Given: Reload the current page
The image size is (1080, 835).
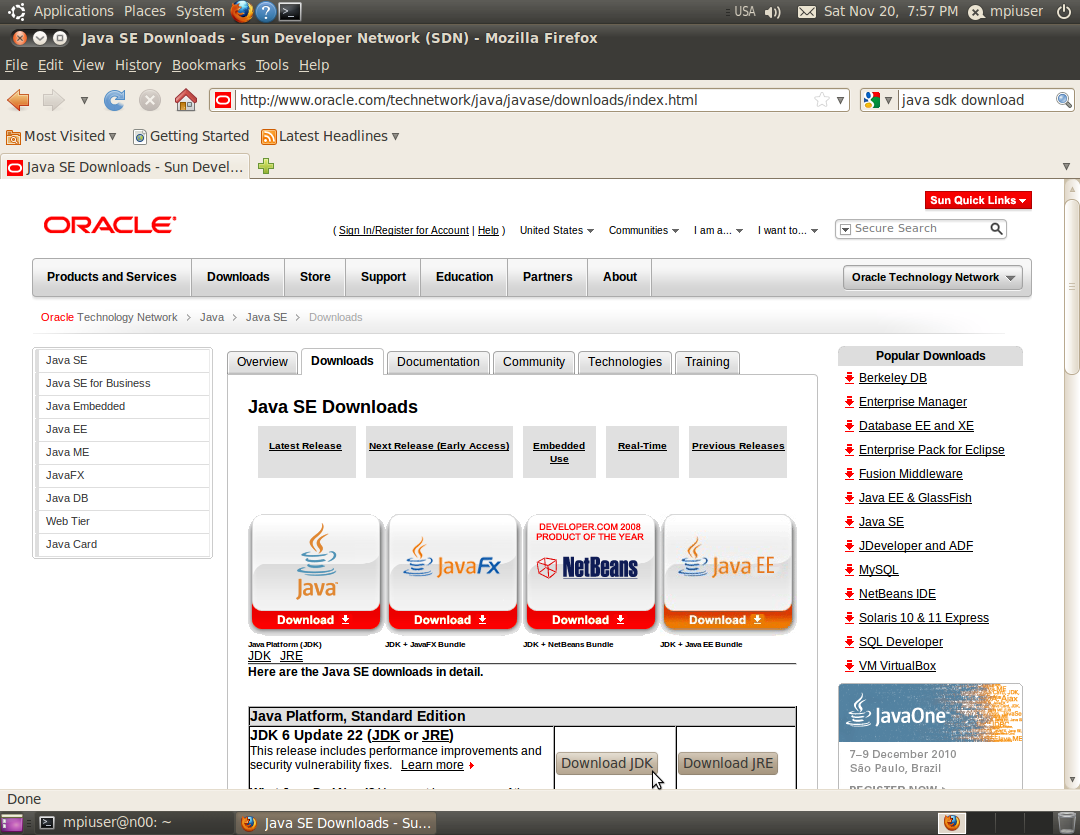Looking at the screenshot, I should point(114,101).
